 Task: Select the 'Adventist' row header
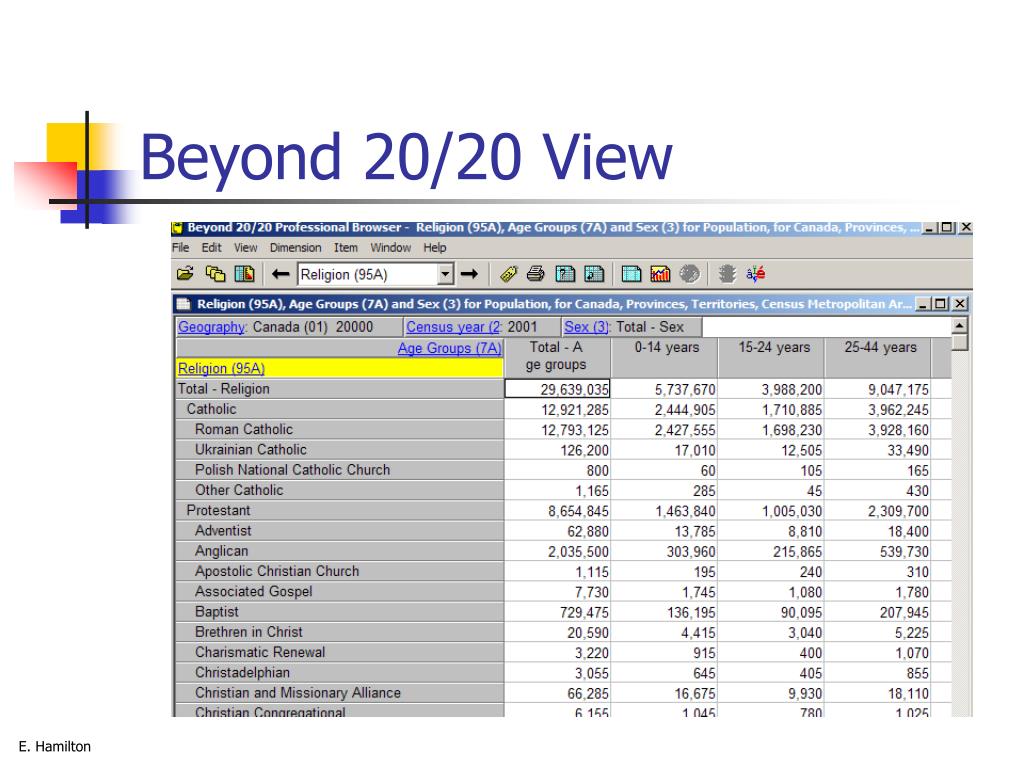click(x=340, y=530)
